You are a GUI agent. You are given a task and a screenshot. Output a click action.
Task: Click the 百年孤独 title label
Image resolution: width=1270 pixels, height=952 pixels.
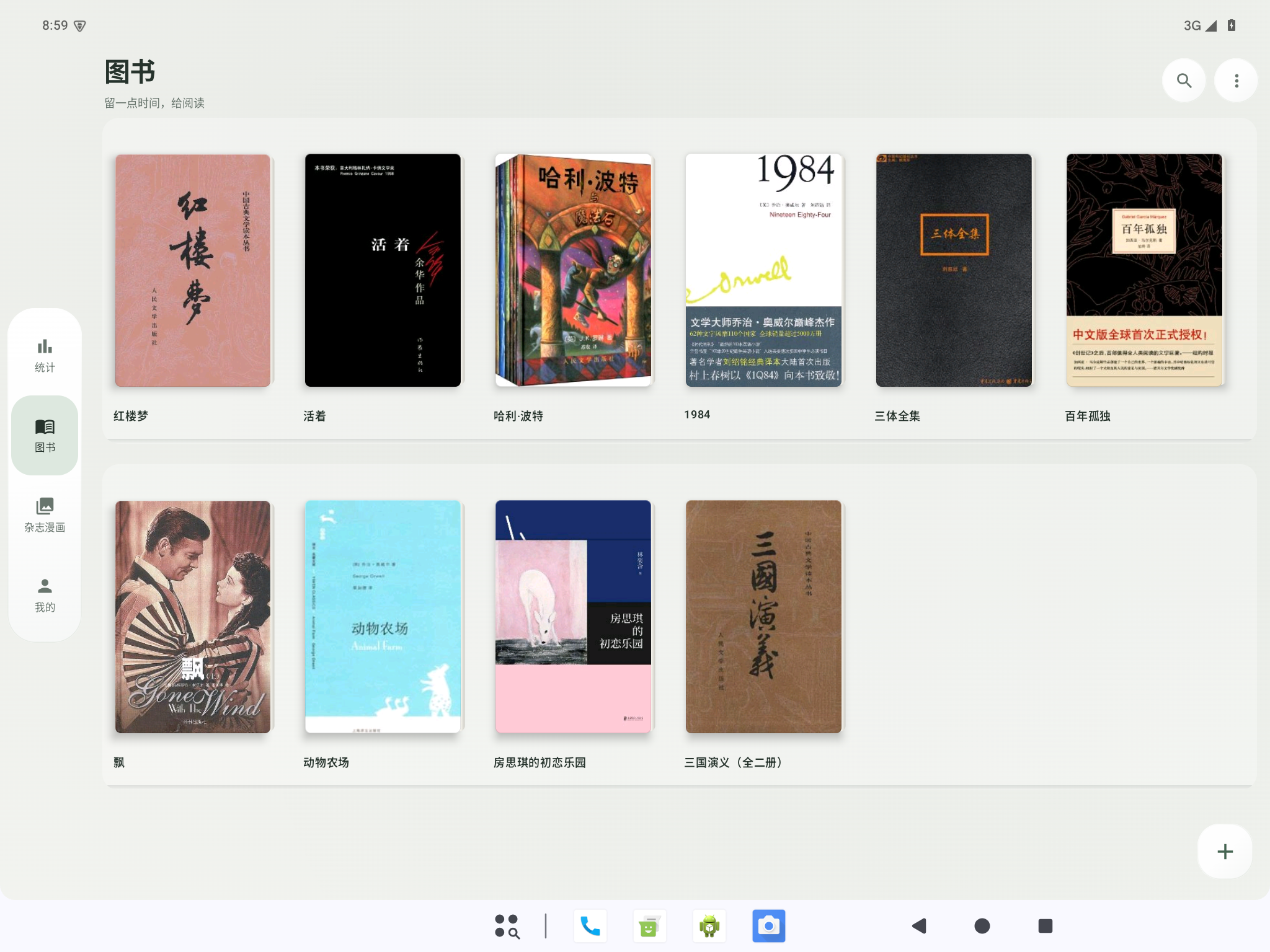point(1088,416)
